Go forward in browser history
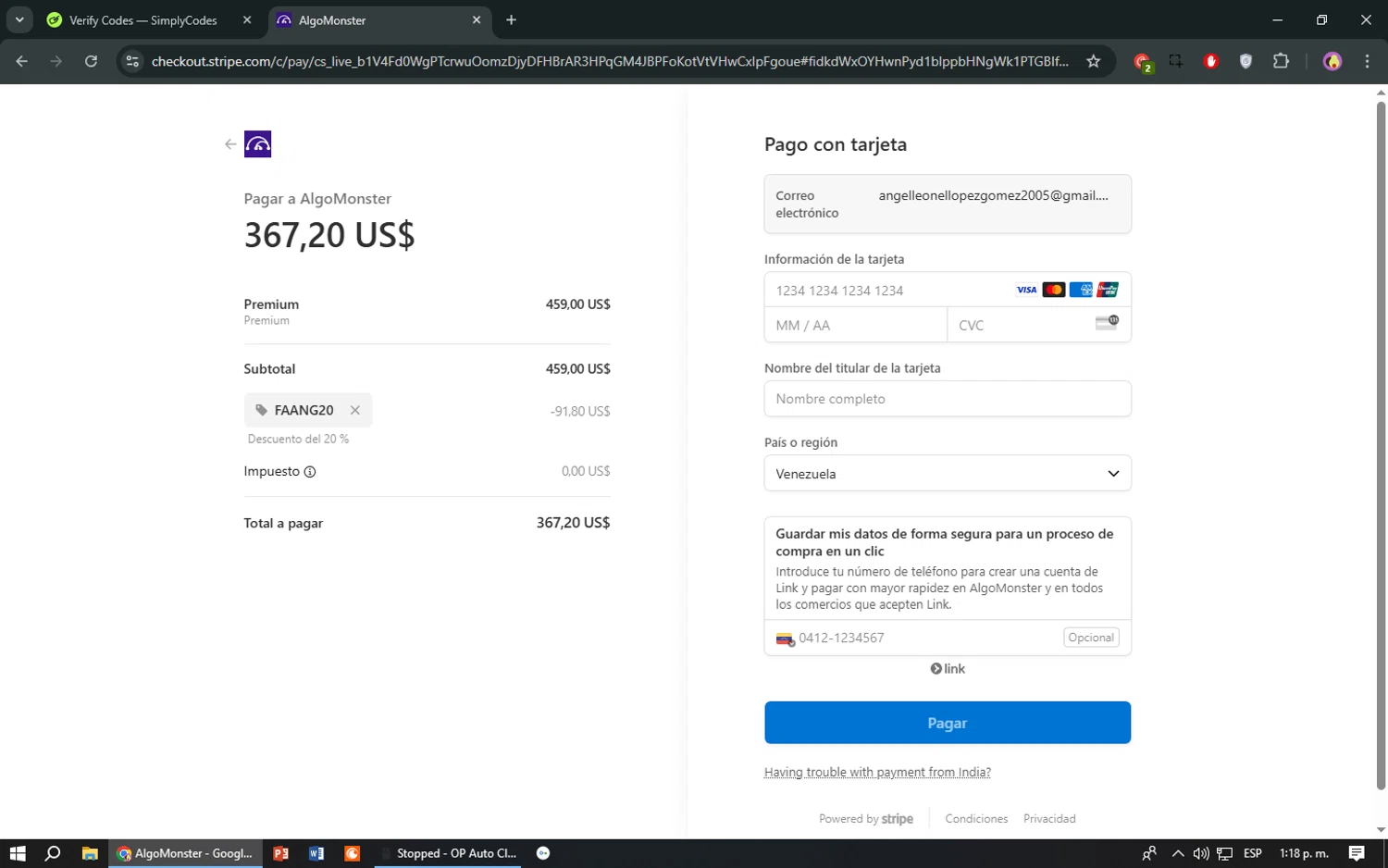This screenshot has height=868, width=1388. [56, 61]
